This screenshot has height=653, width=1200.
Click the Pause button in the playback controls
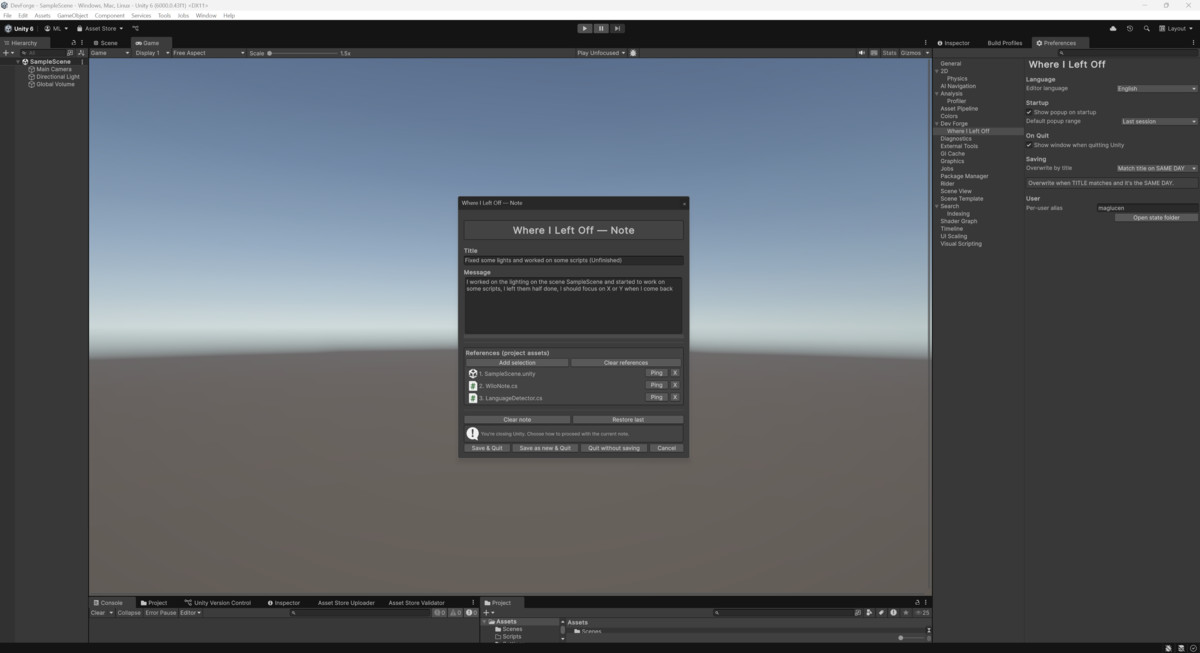(601, 28)
